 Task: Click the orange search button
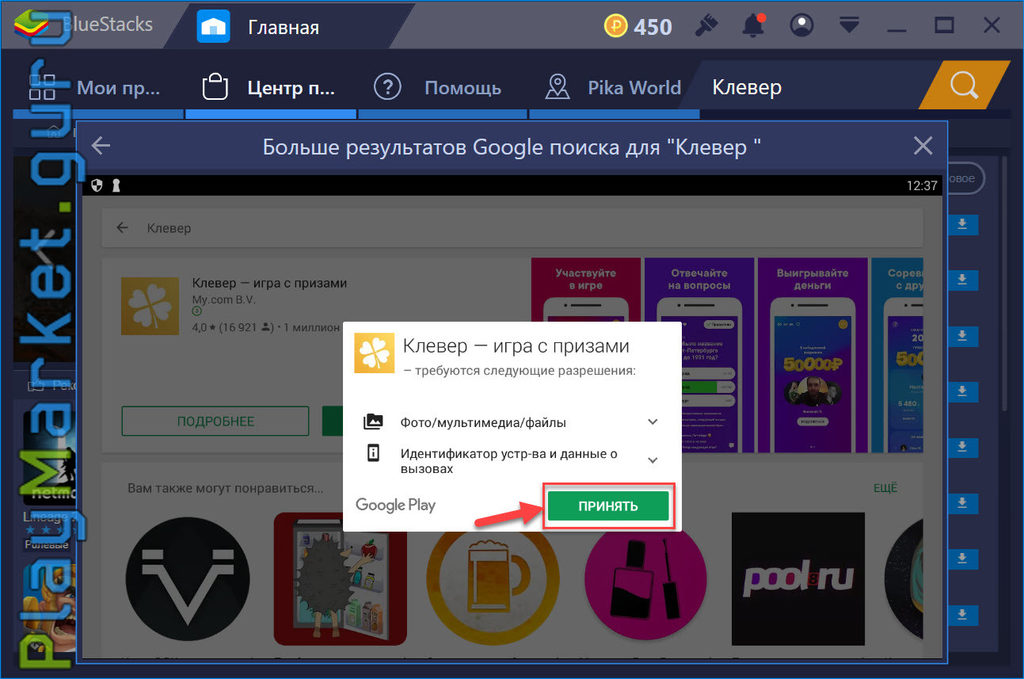coord(964,85)
